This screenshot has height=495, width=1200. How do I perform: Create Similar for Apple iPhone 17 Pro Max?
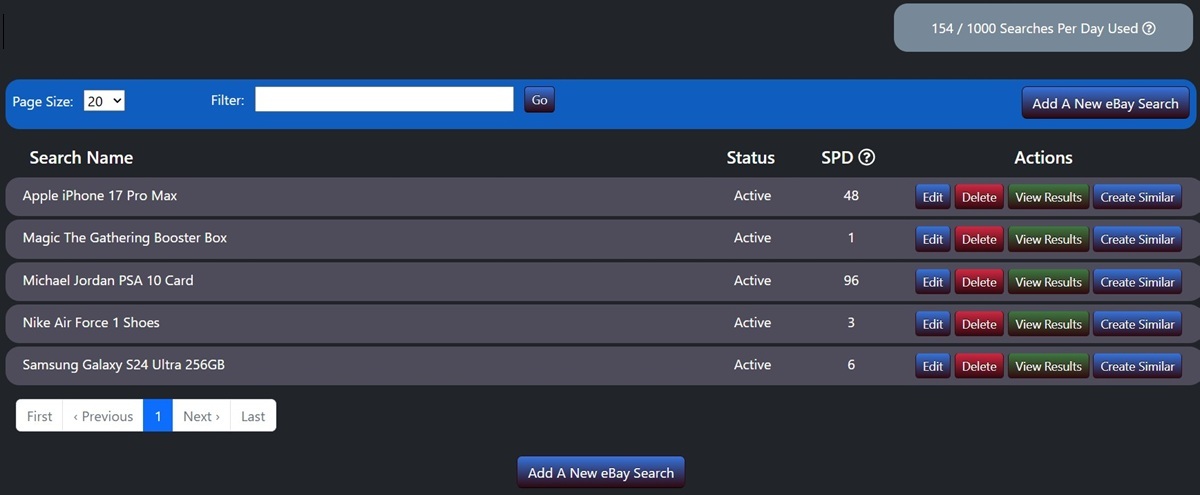coord(1137,197)
